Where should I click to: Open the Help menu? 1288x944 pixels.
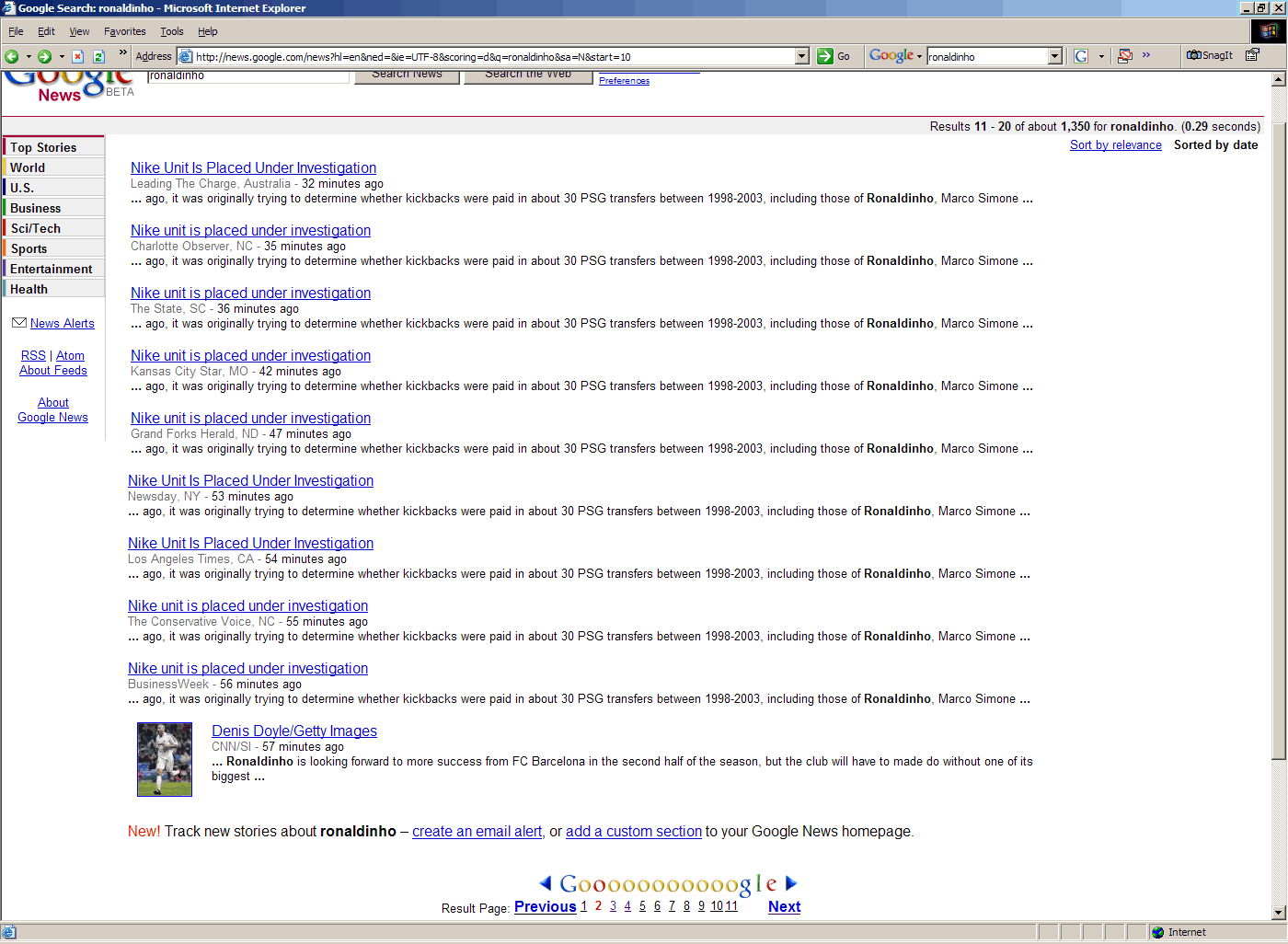point(208,31)
